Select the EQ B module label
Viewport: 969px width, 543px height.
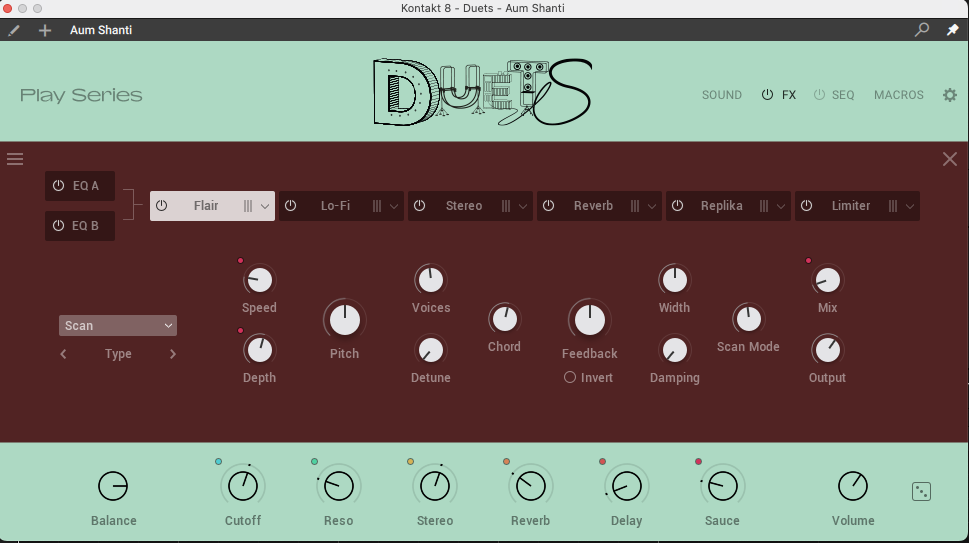coord(86,225)
